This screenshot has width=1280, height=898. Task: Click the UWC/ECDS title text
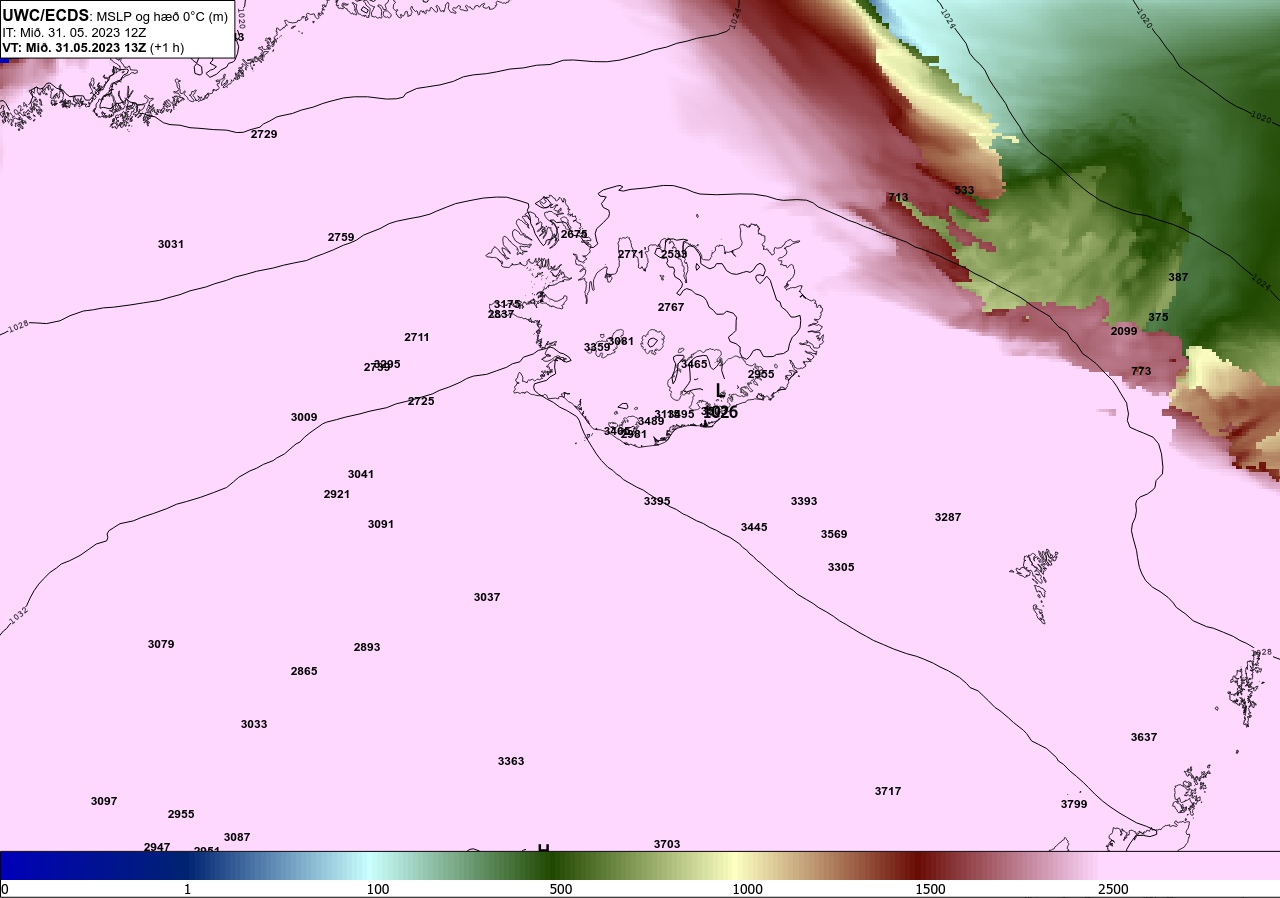tap(46, 15)
